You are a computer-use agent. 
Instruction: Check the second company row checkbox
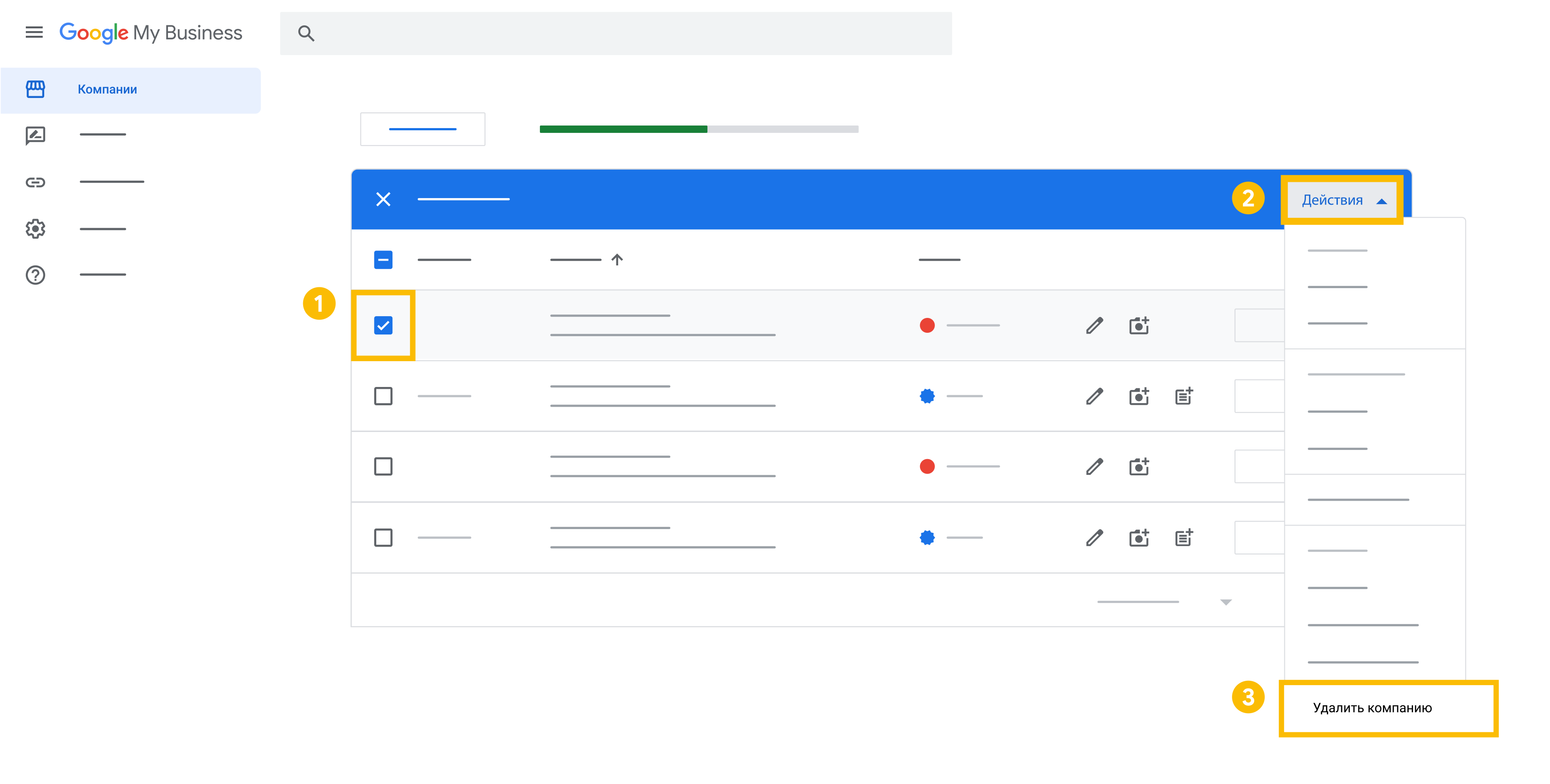pyautogui.click(x=383, y=396)
